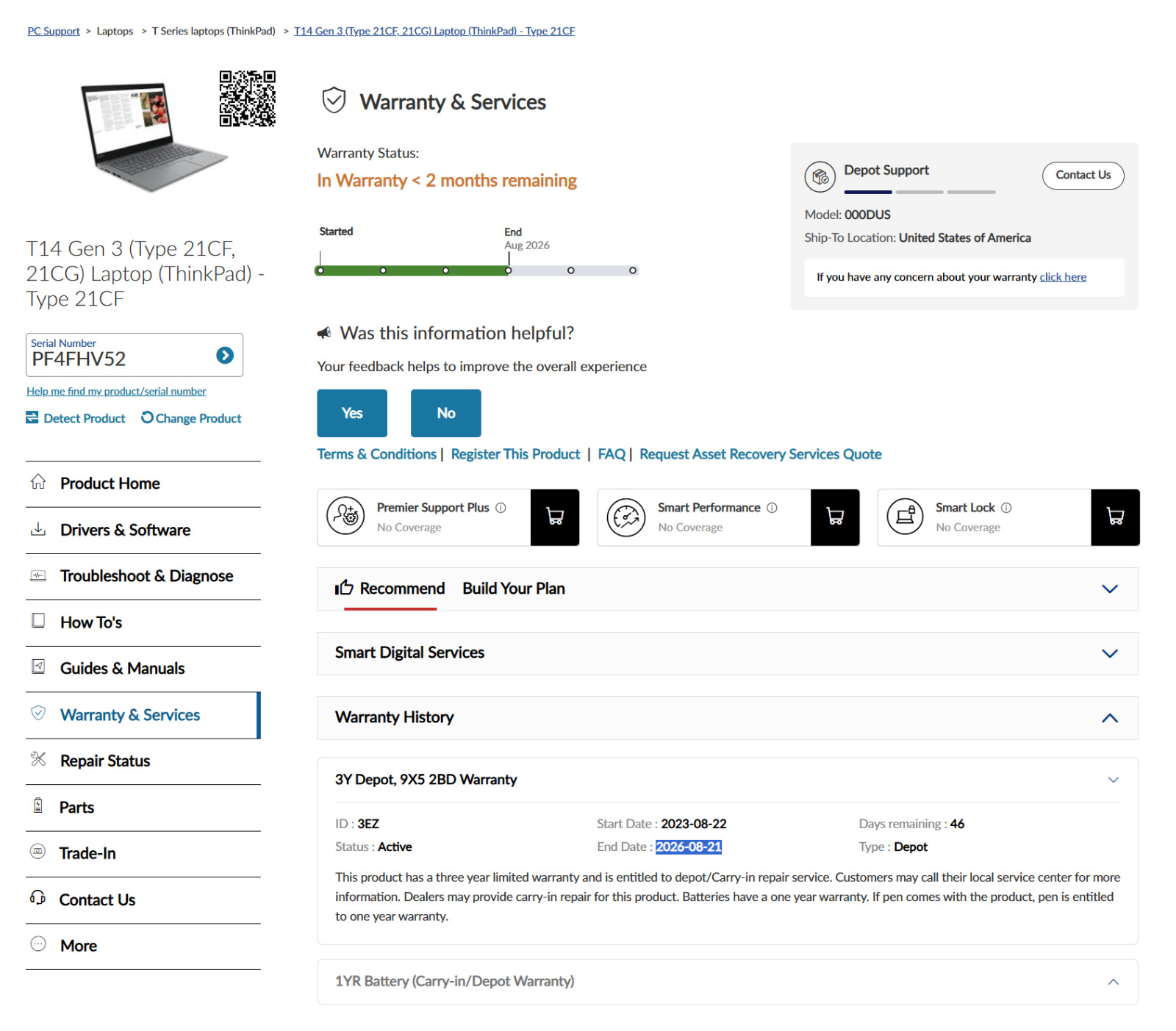The image size is (1176, 1031).
Task: Click the Guides & Manuals document icon
Action: pos(38,667)
